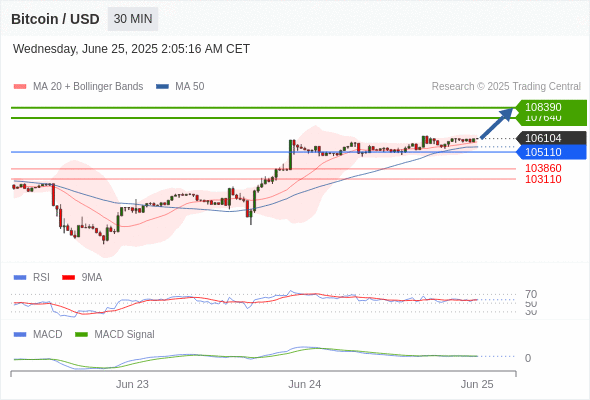Screen dimensions: 590x400
Task: Click the 103860 red support label
Action: pos(543,168)
